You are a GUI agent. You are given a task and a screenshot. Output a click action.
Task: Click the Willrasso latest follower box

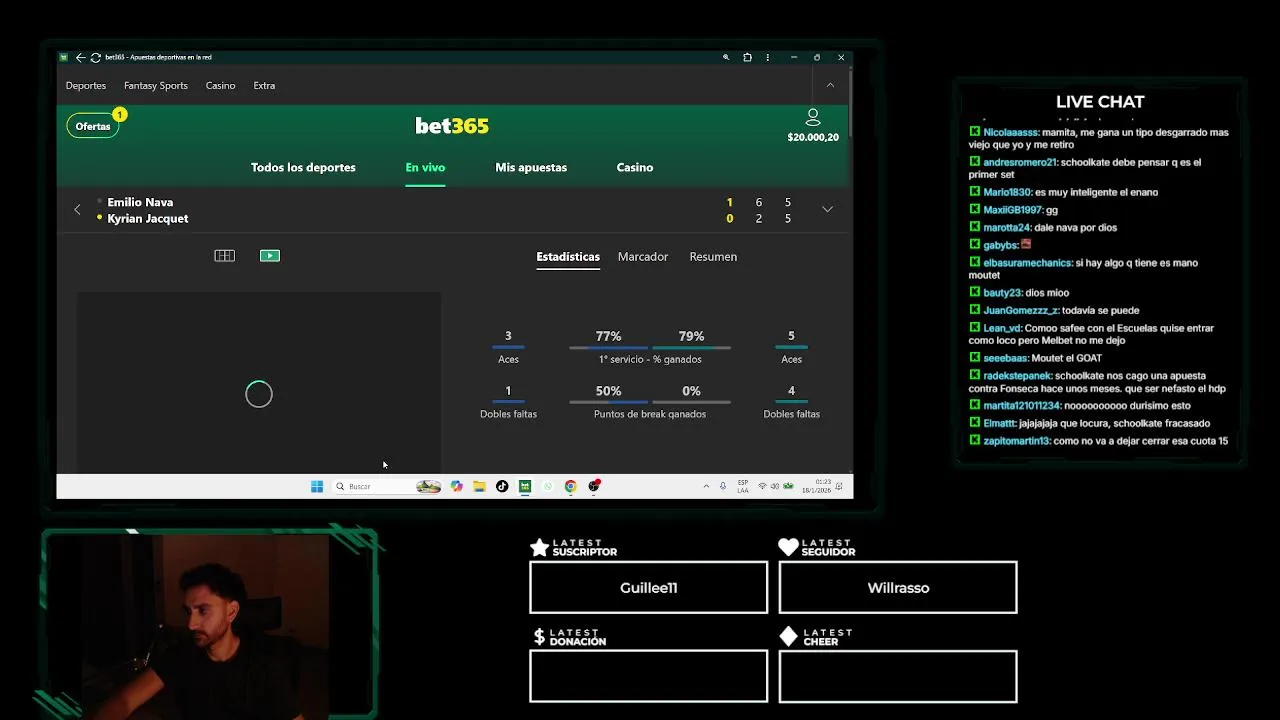point(898,587)
